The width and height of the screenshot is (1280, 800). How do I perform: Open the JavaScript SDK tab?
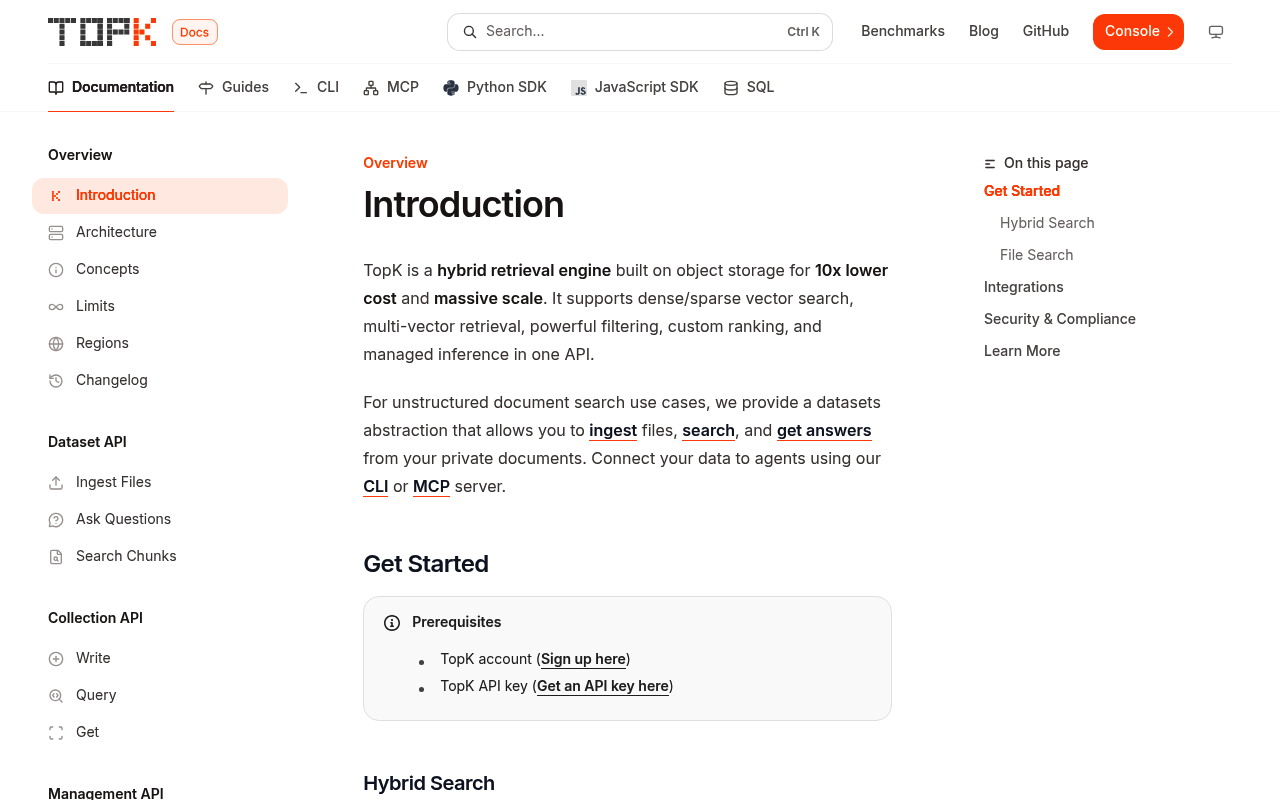point(635,87)
